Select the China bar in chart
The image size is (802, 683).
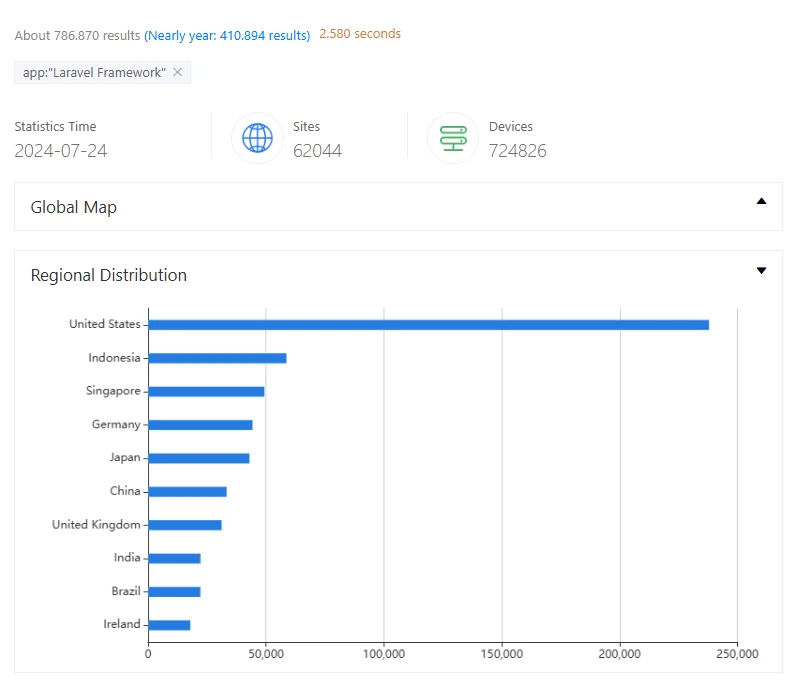point(188,492)
